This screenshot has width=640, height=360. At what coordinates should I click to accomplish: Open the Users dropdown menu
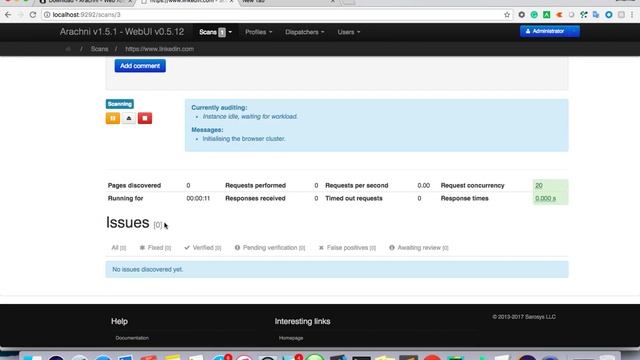point(349,32)
